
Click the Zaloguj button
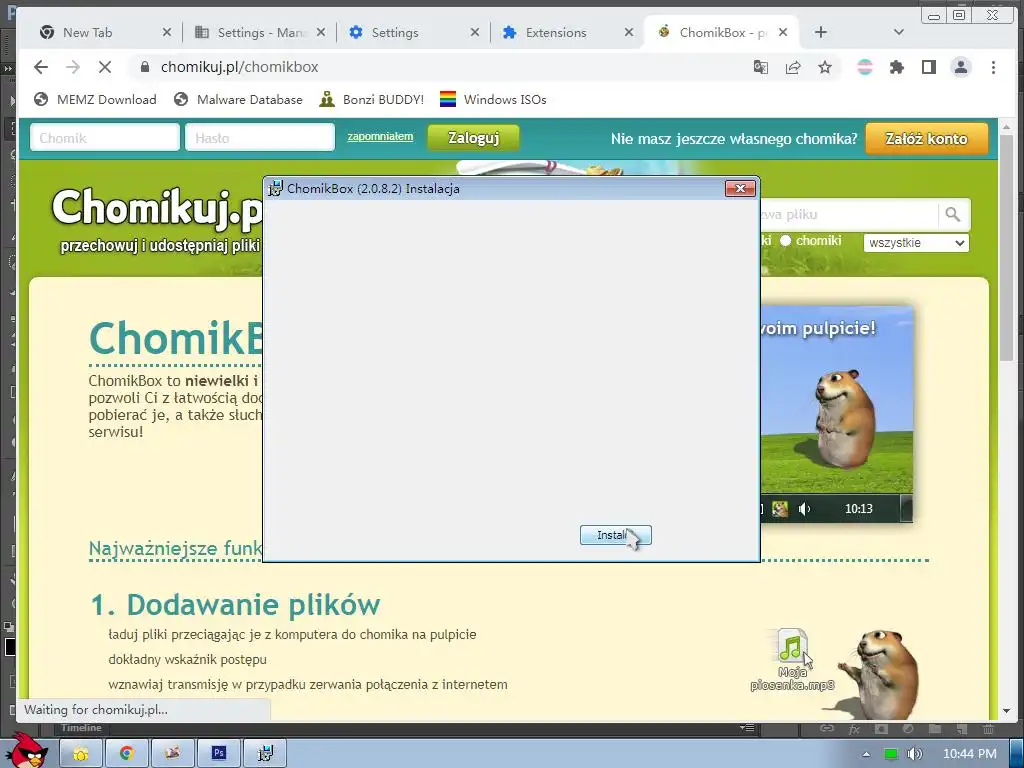[x=473, y=138]
